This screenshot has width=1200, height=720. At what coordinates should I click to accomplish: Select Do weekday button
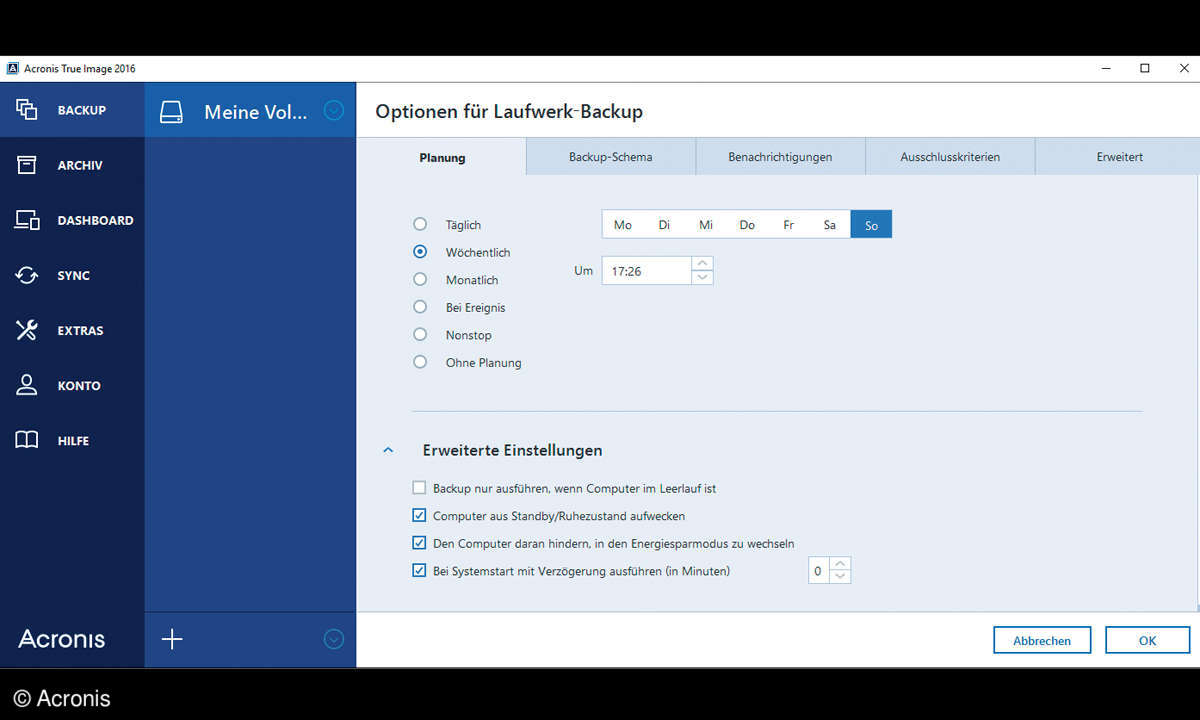coord(747,224)
